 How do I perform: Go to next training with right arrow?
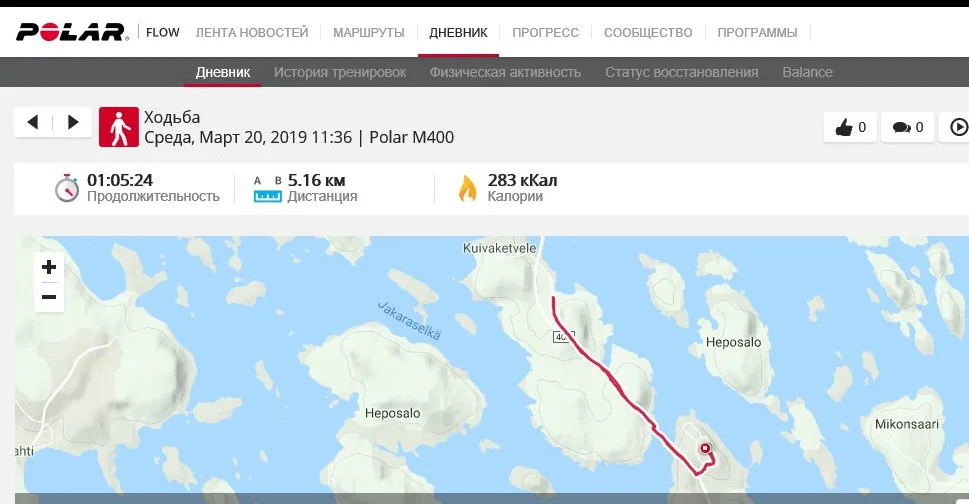(x=73, y=122)
